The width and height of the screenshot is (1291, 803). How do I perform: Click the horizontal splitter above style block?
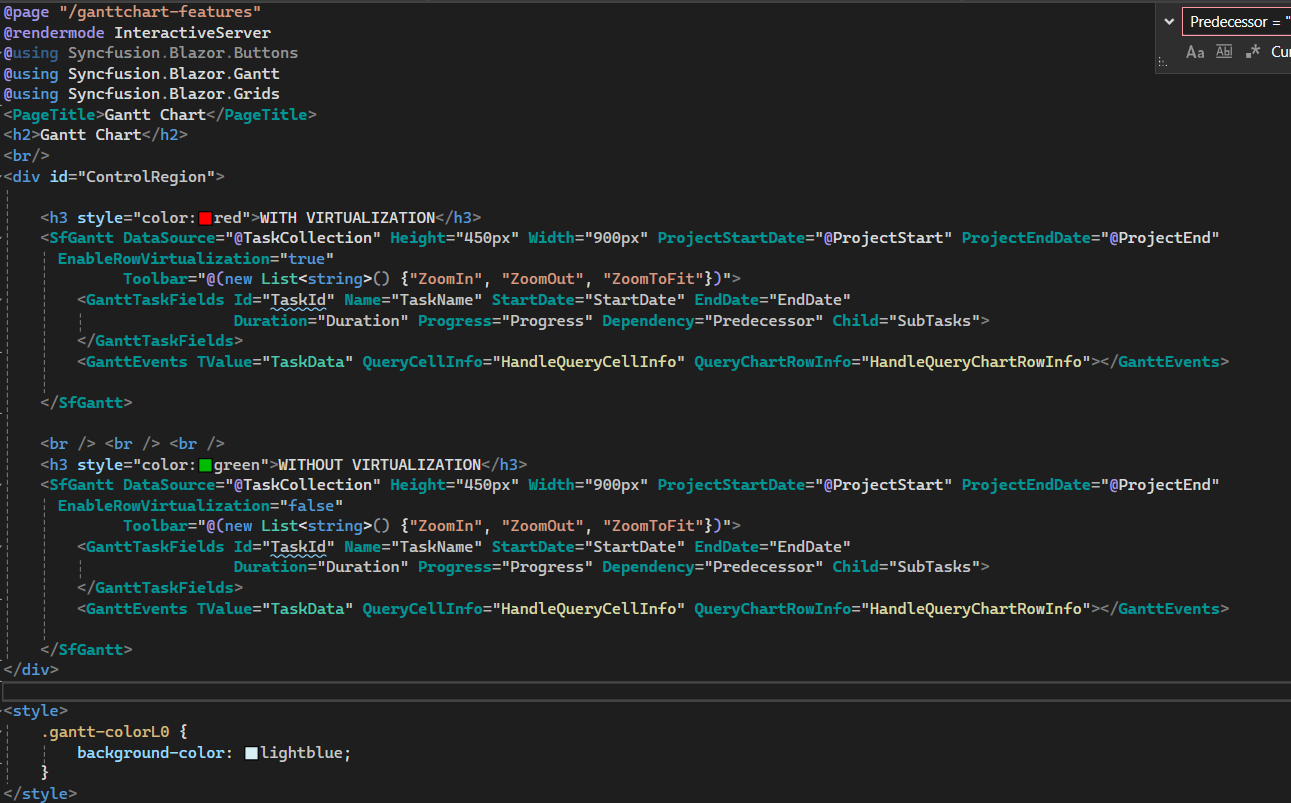click(x=645, y=692)
